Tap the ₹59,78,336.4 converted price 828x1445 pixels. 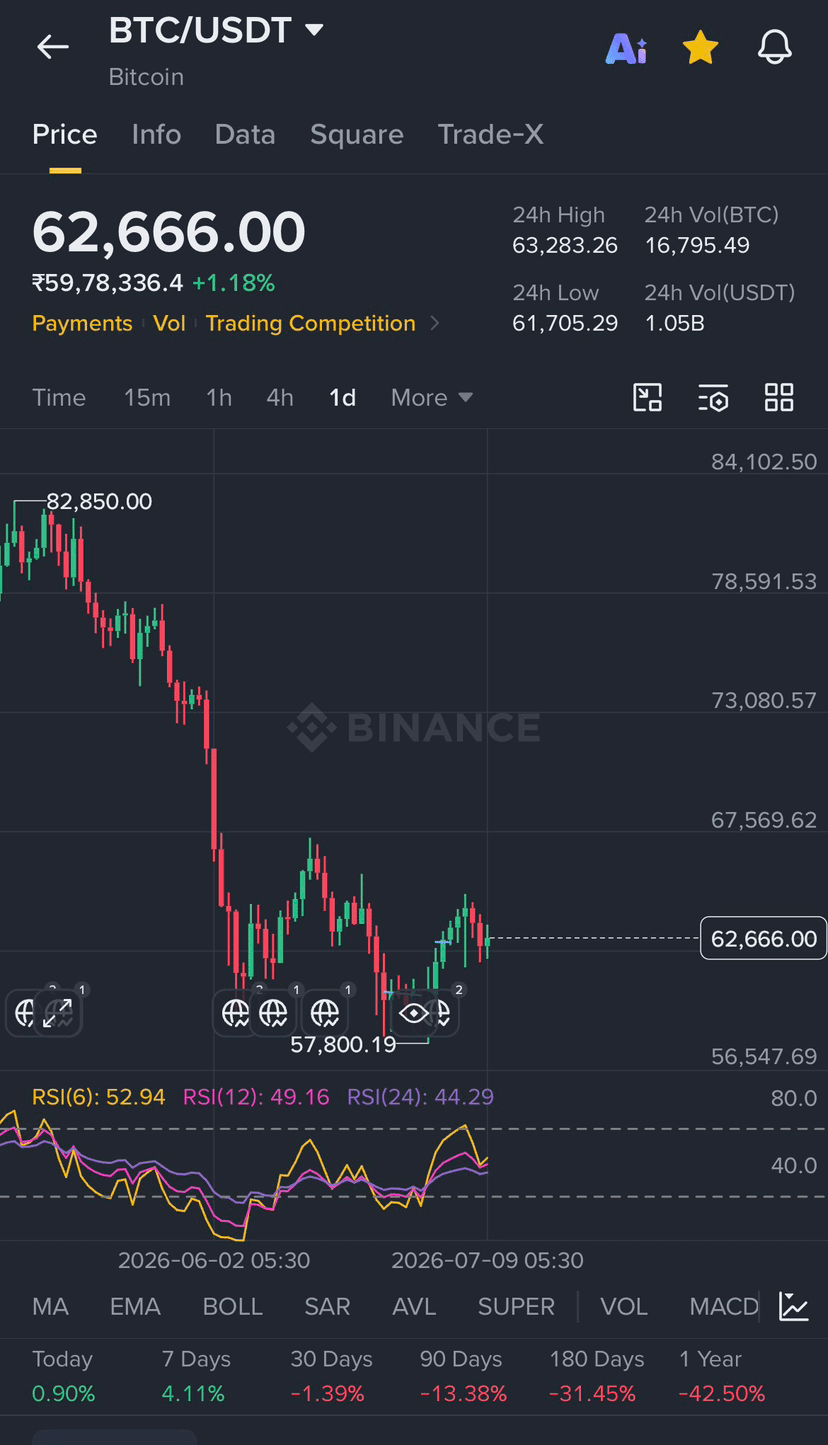[x=108, y=283]
